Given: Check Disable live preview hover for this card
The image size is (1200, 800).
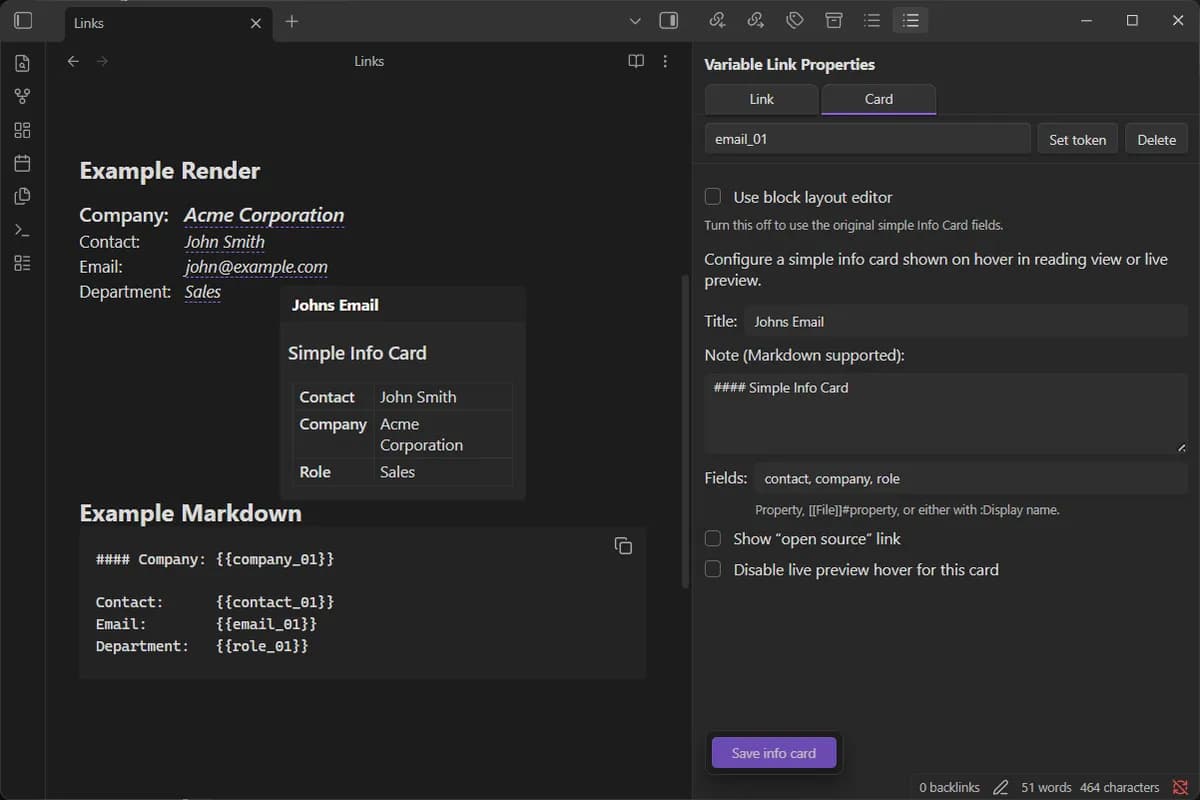Looking at the screenshot, I should point(713,569).
